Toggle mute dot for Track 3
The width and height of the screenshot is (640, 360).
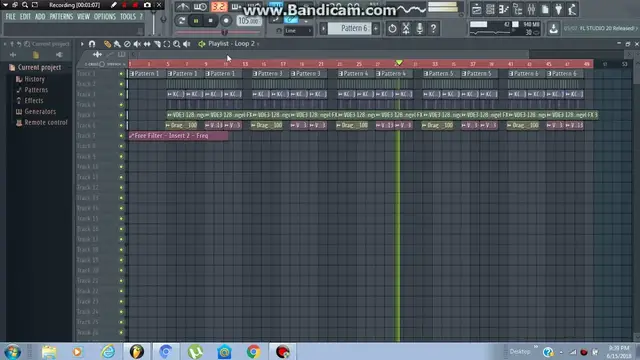pyautogui.click(x=121, y=94)
